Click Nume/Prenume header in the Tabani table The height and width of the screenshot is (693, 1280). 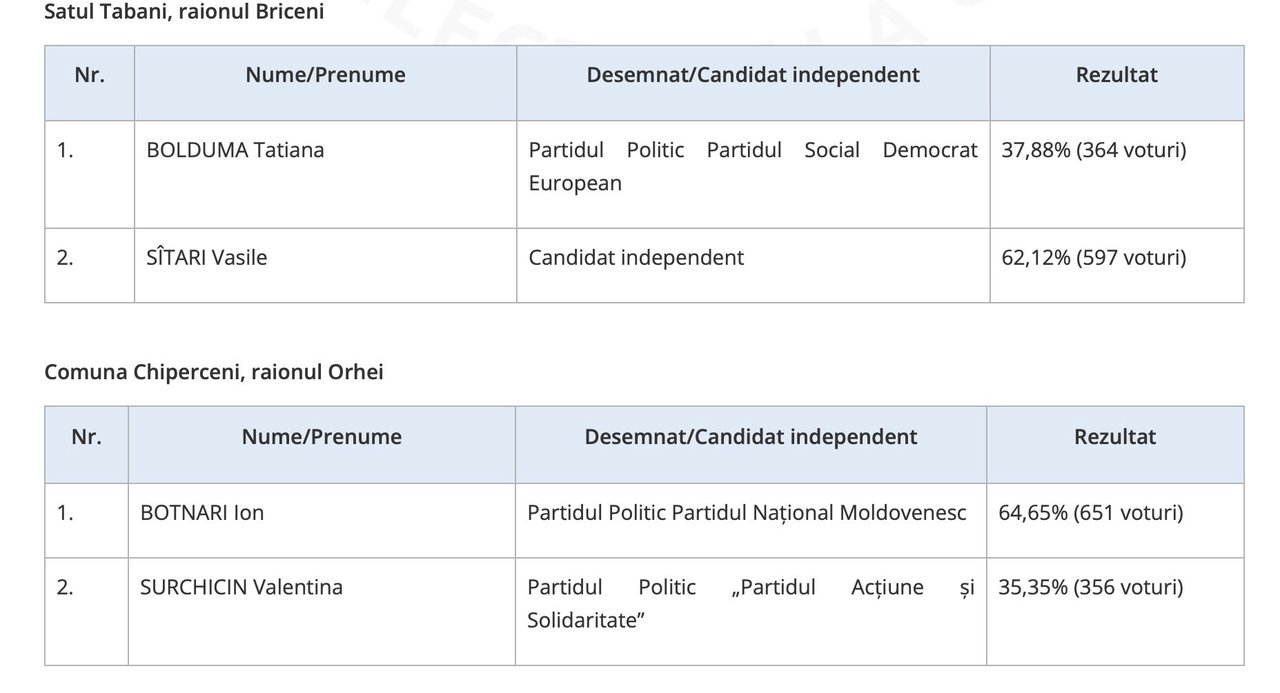coord(326,75)
